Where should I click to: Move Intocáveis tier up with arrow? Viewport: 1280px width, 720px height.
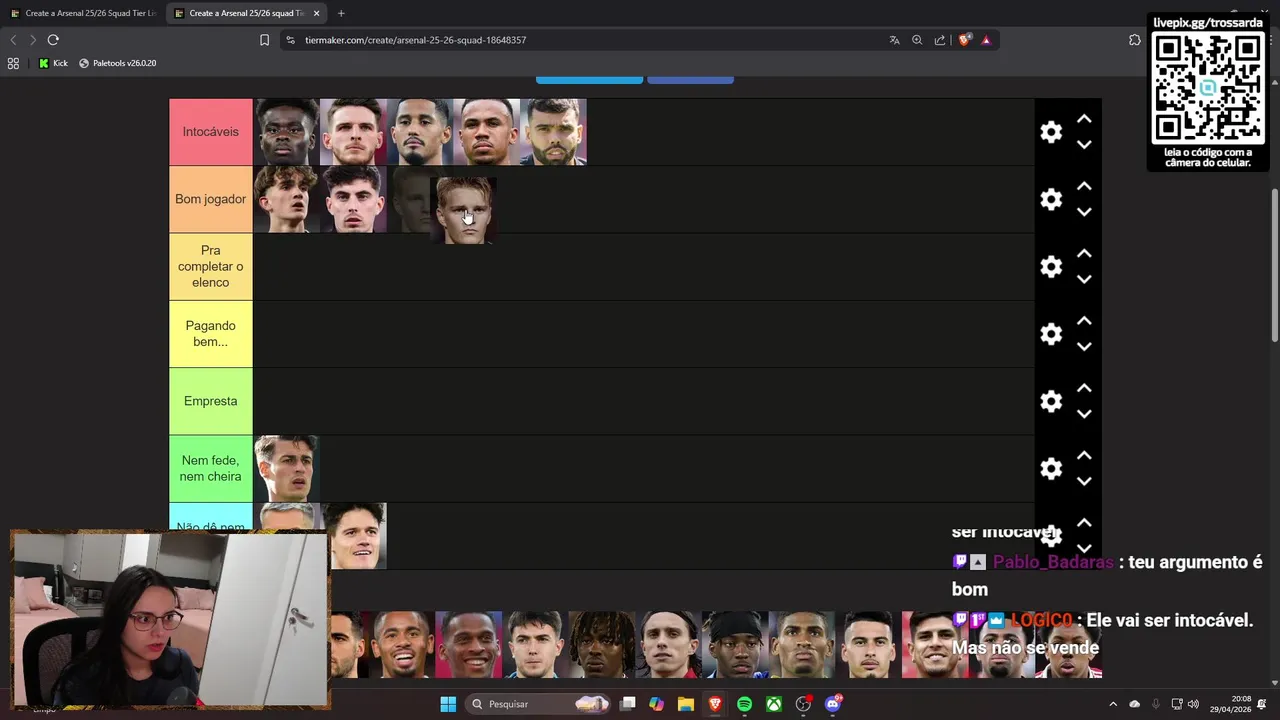click(1084, 119)
